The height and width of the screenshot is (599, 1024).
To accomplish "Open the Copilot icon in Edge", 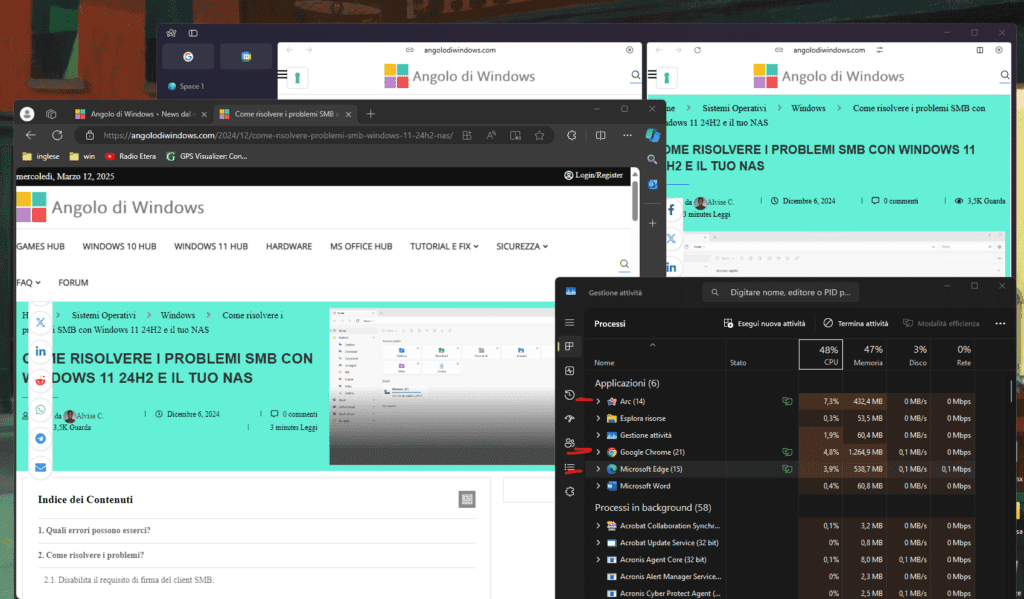I will click(x=652, y=135).
